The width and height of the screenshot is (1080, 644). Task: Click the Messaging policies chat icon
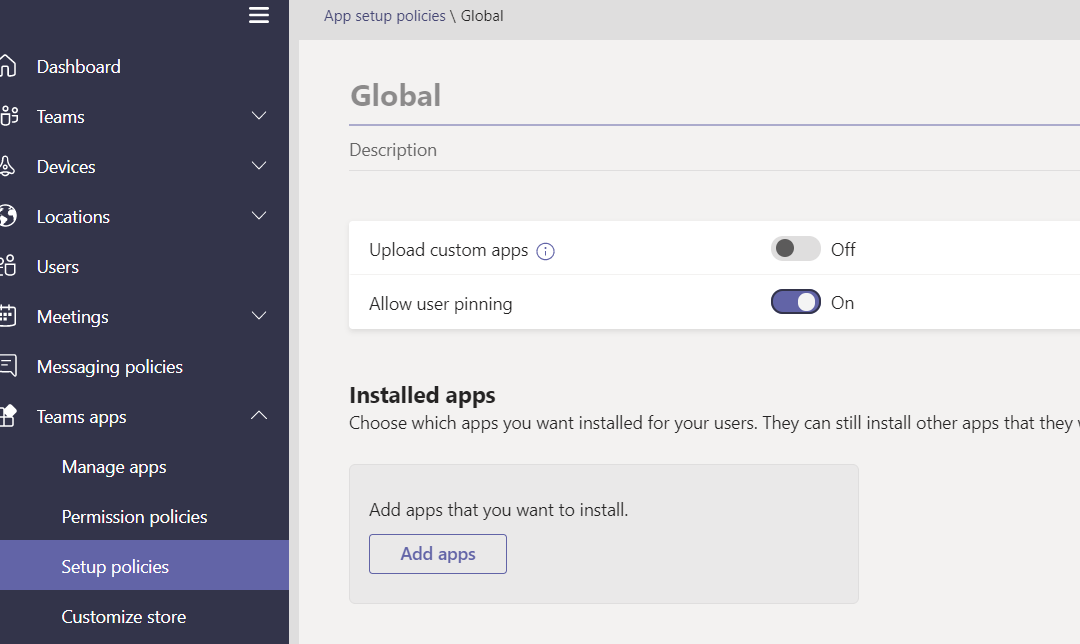[x=8, y=366]
